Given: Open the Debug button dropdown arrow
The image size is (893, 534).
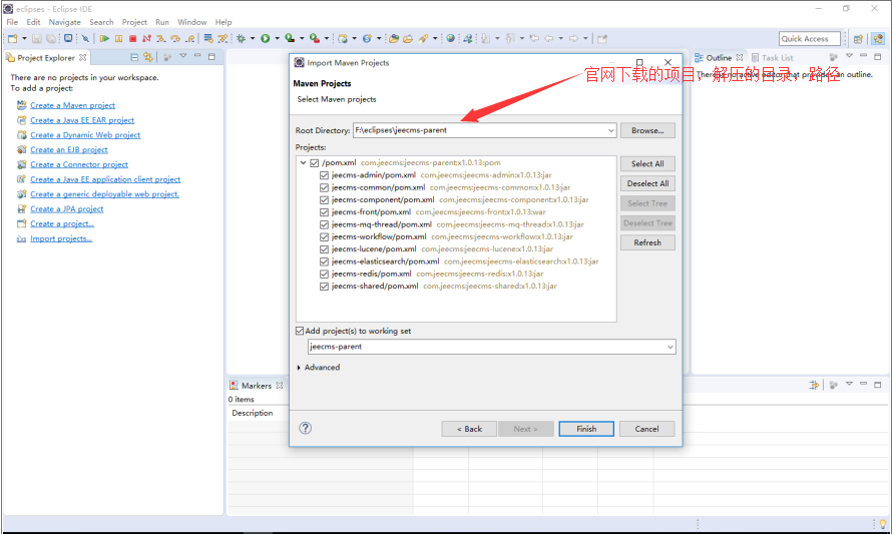Looking at the screenshot, I should pos(252,39).
